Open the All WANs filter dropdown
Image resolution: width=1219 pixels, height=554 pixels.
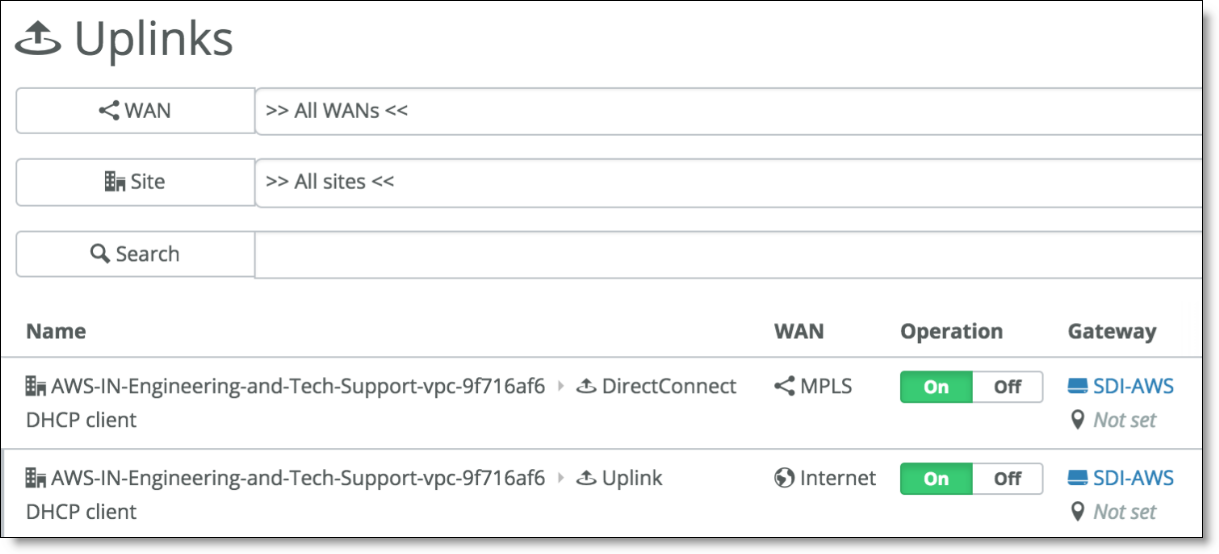pos(728,111)
